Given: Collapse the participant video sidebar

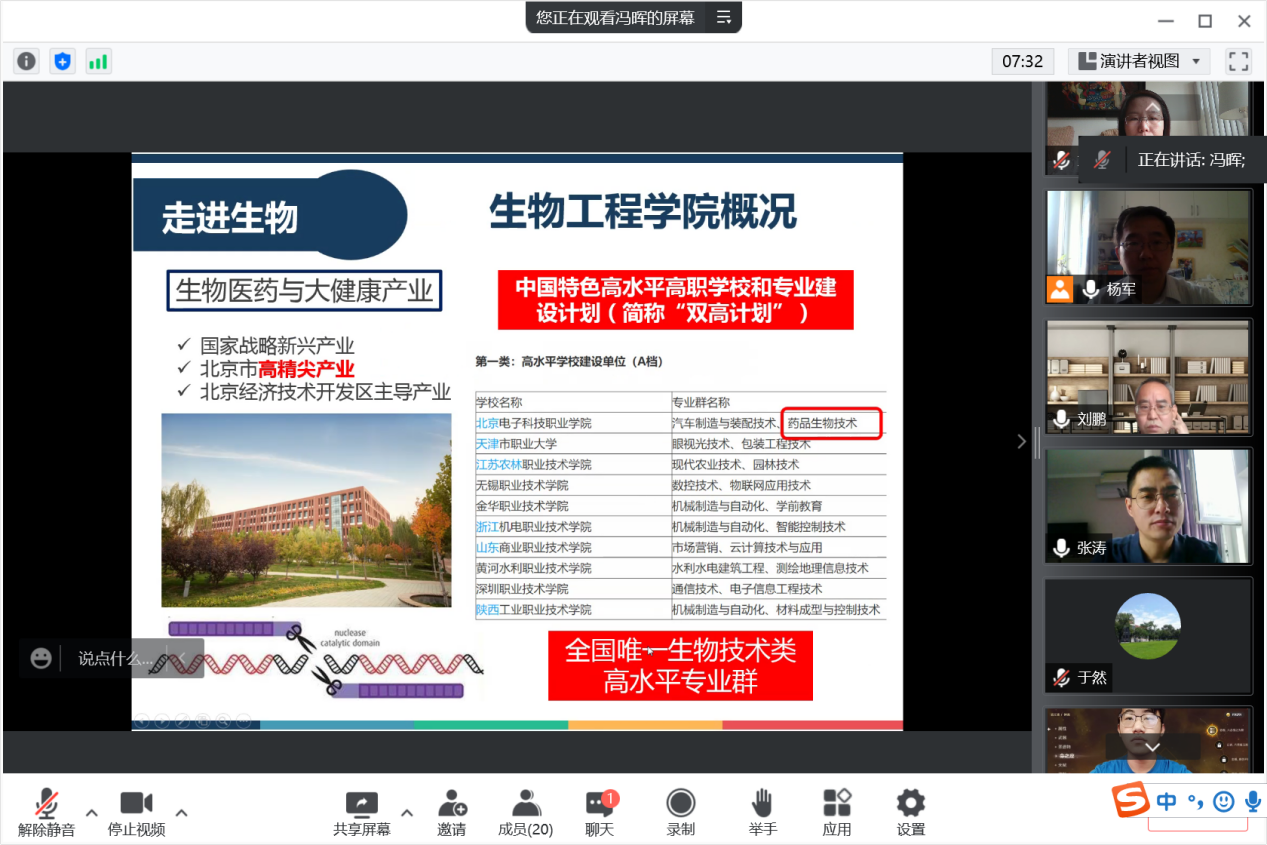Looking at the screenshot, I should coord(1021,441).
